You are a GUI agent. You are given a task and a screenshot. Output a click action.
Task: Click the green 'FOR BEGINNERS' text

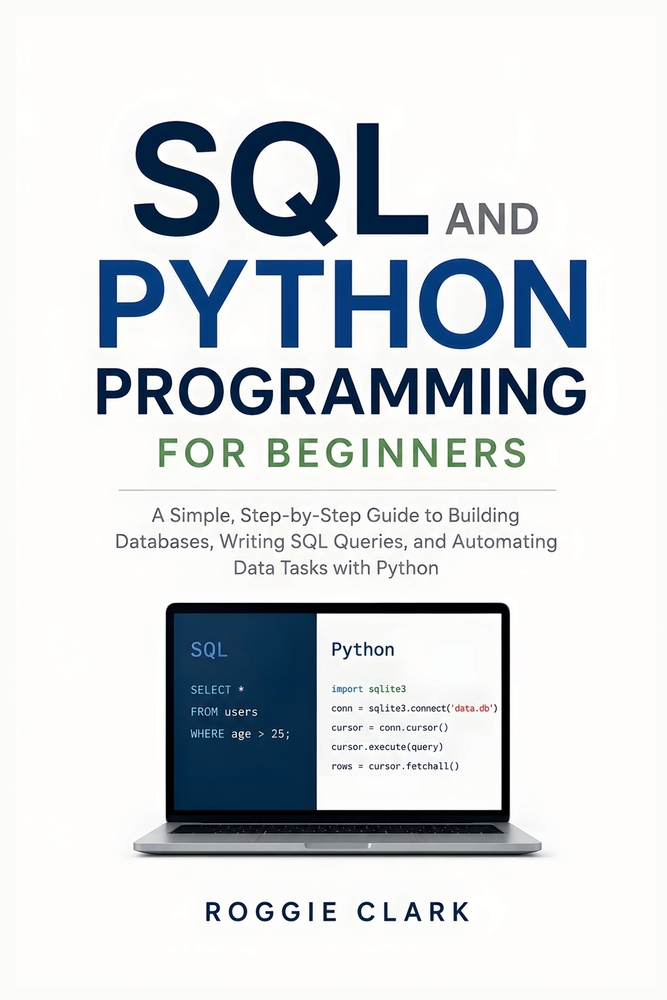(342, 453)
